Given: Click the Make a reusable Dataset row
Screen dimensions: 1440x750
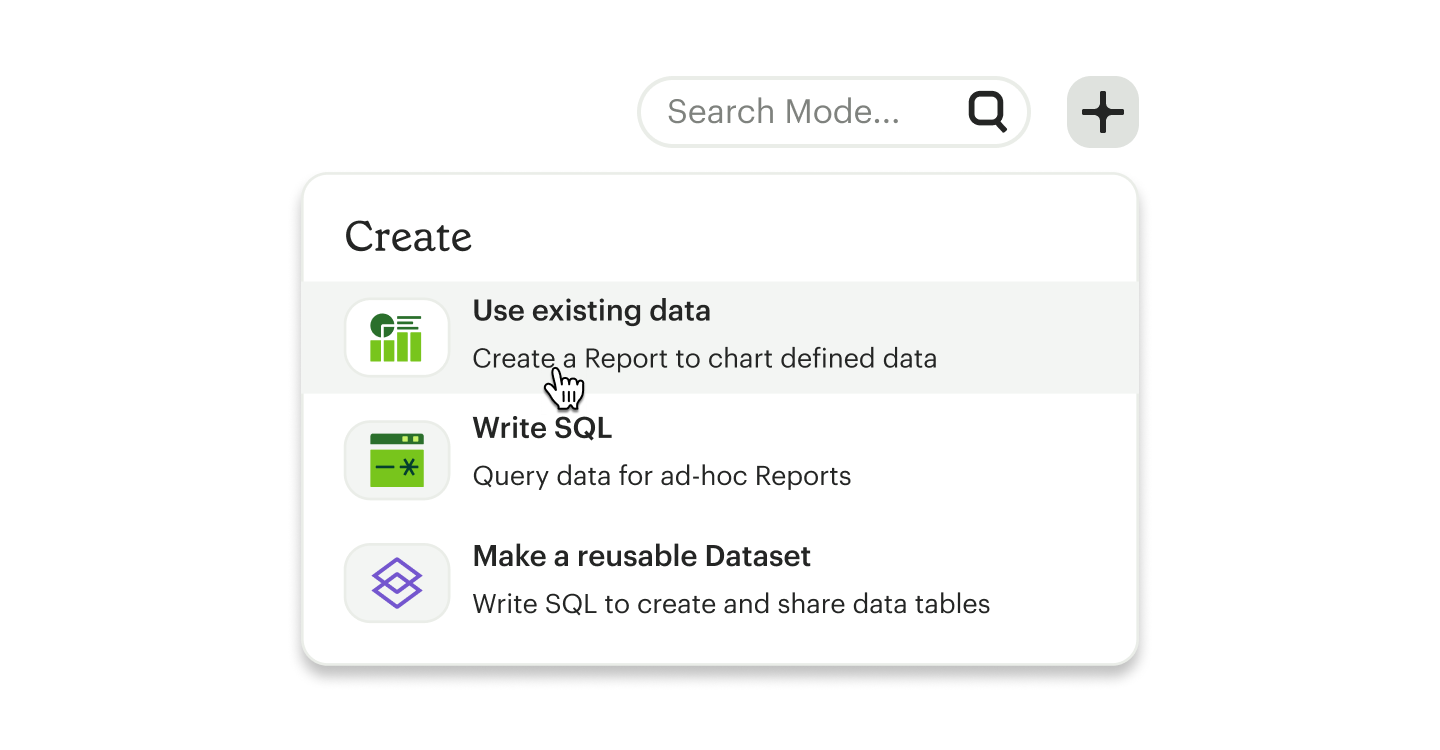Looking at the screenshot, I should pos(720,583).
